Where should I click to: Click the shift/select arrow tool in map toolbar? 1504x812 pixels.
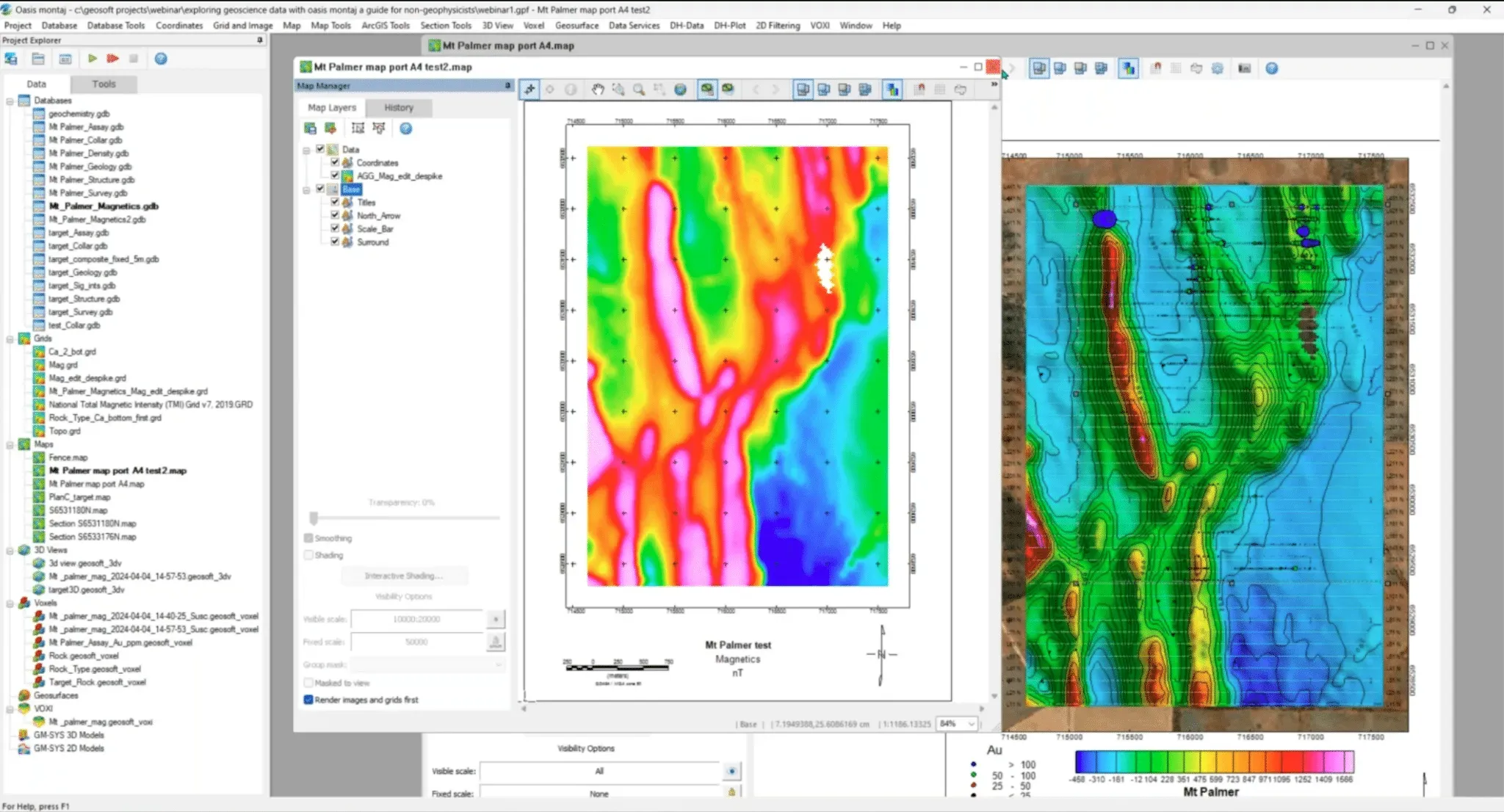tap(529, 90)
